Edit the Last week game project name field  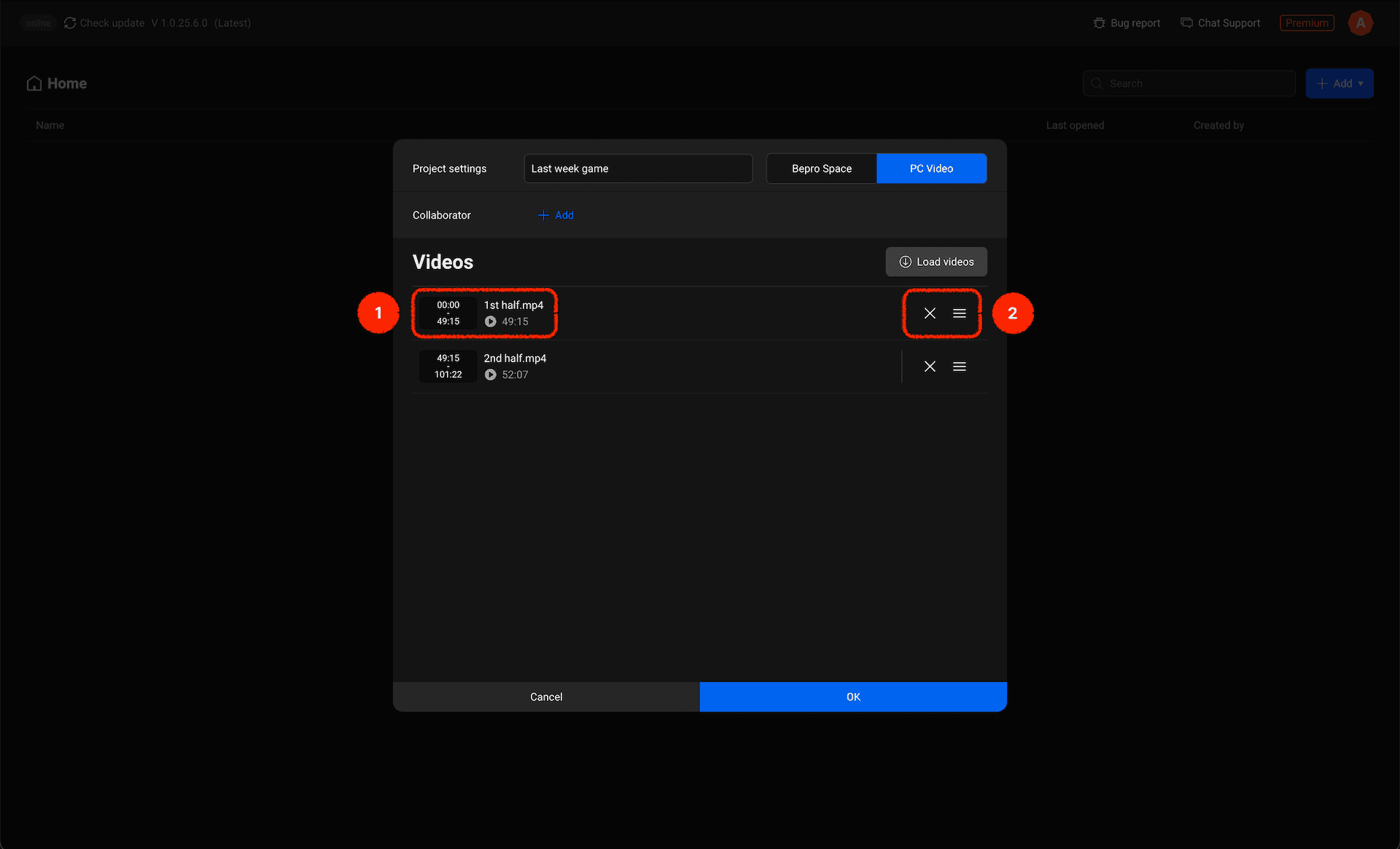click(x=638, y=168)
